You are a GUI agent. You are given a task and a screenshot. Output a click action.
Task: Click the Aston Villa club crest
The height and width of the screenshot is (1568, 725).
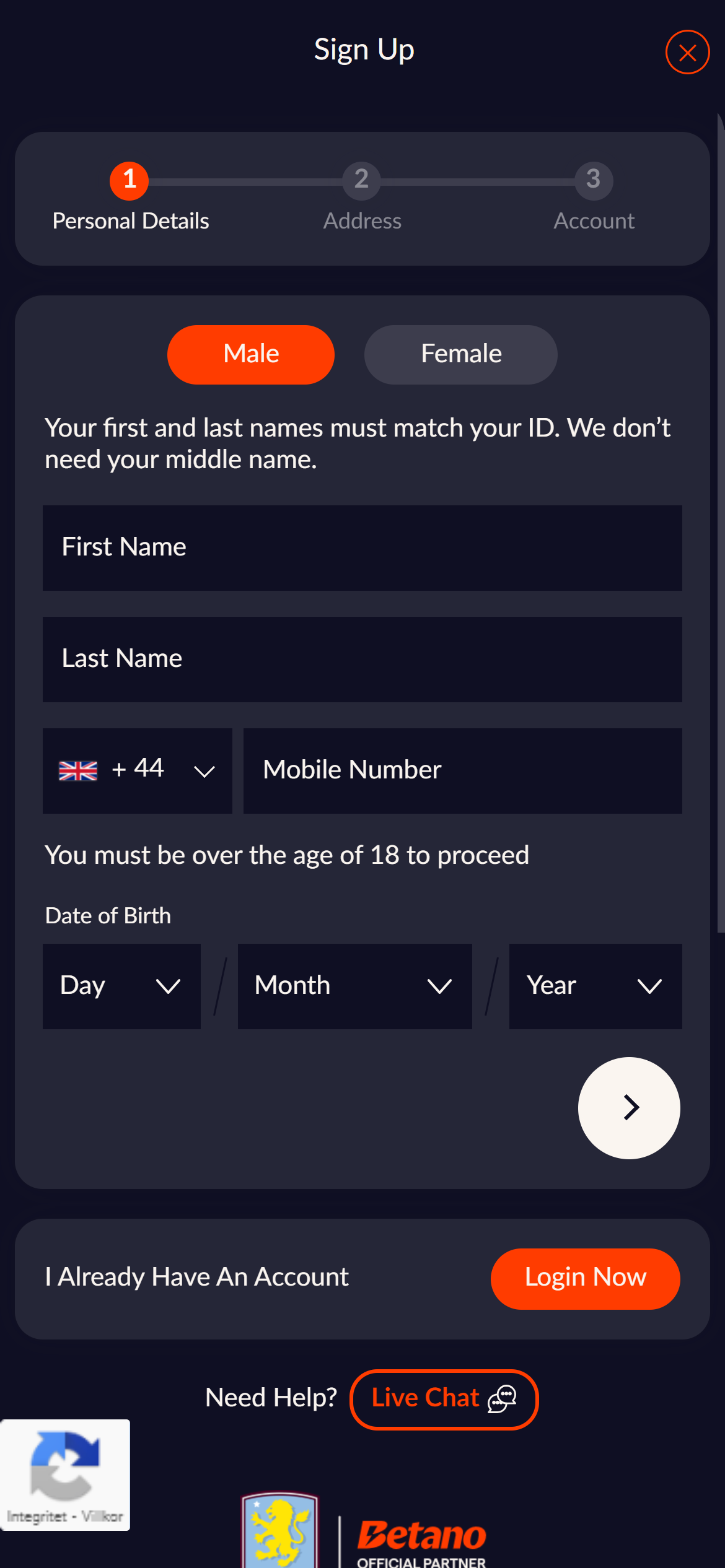(280, 1531)
